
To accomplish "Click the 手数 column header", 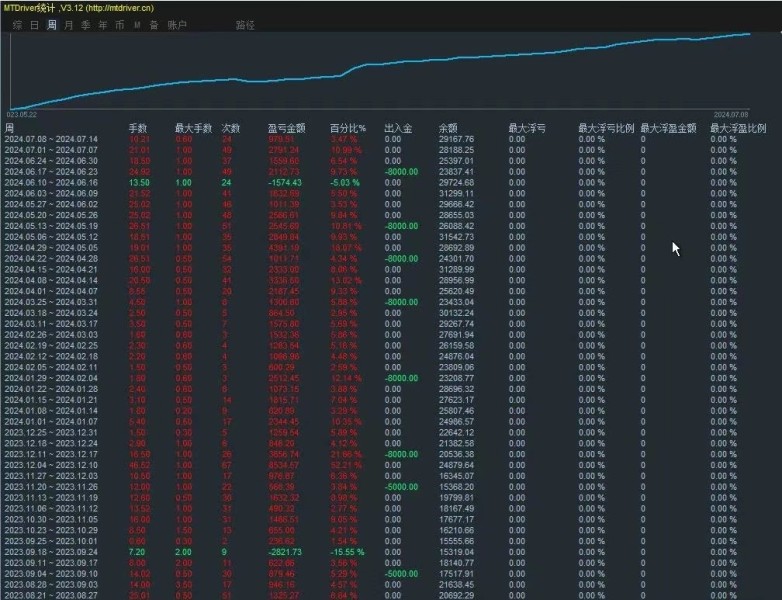I will click(x=138, y=128).
